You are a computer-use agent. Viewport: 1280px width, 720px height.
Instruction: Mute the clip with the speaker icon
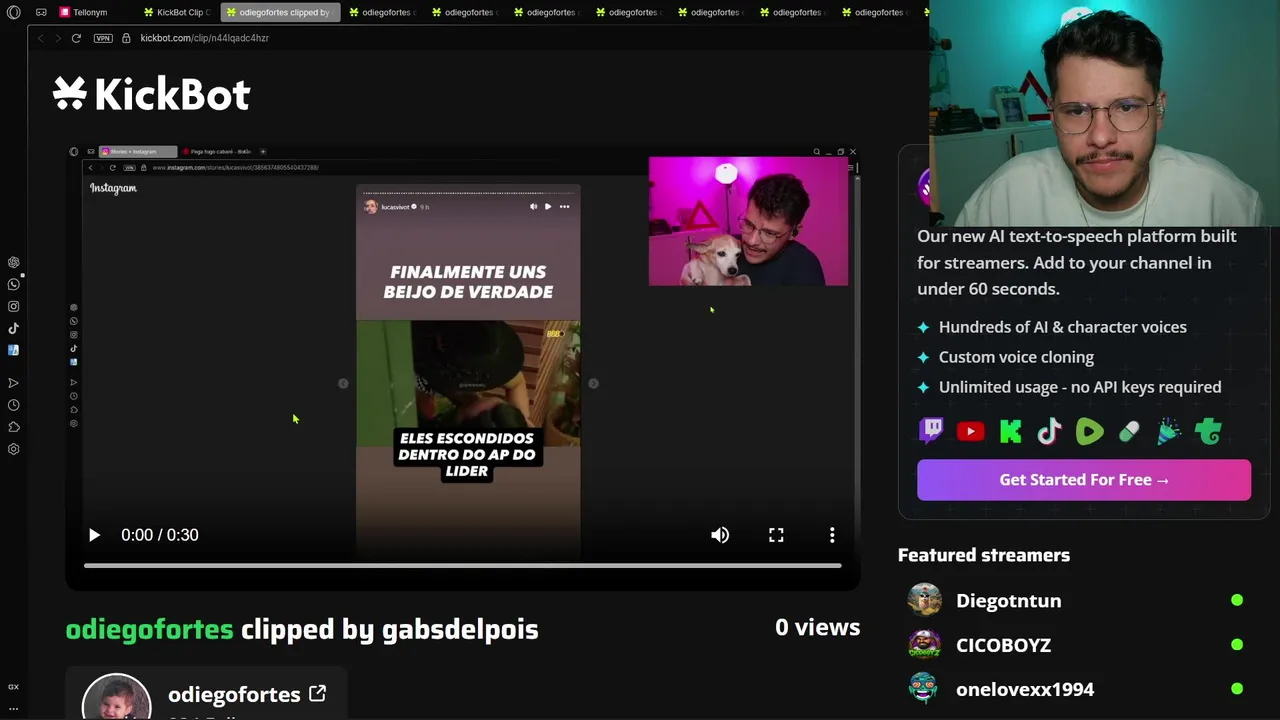720,535
